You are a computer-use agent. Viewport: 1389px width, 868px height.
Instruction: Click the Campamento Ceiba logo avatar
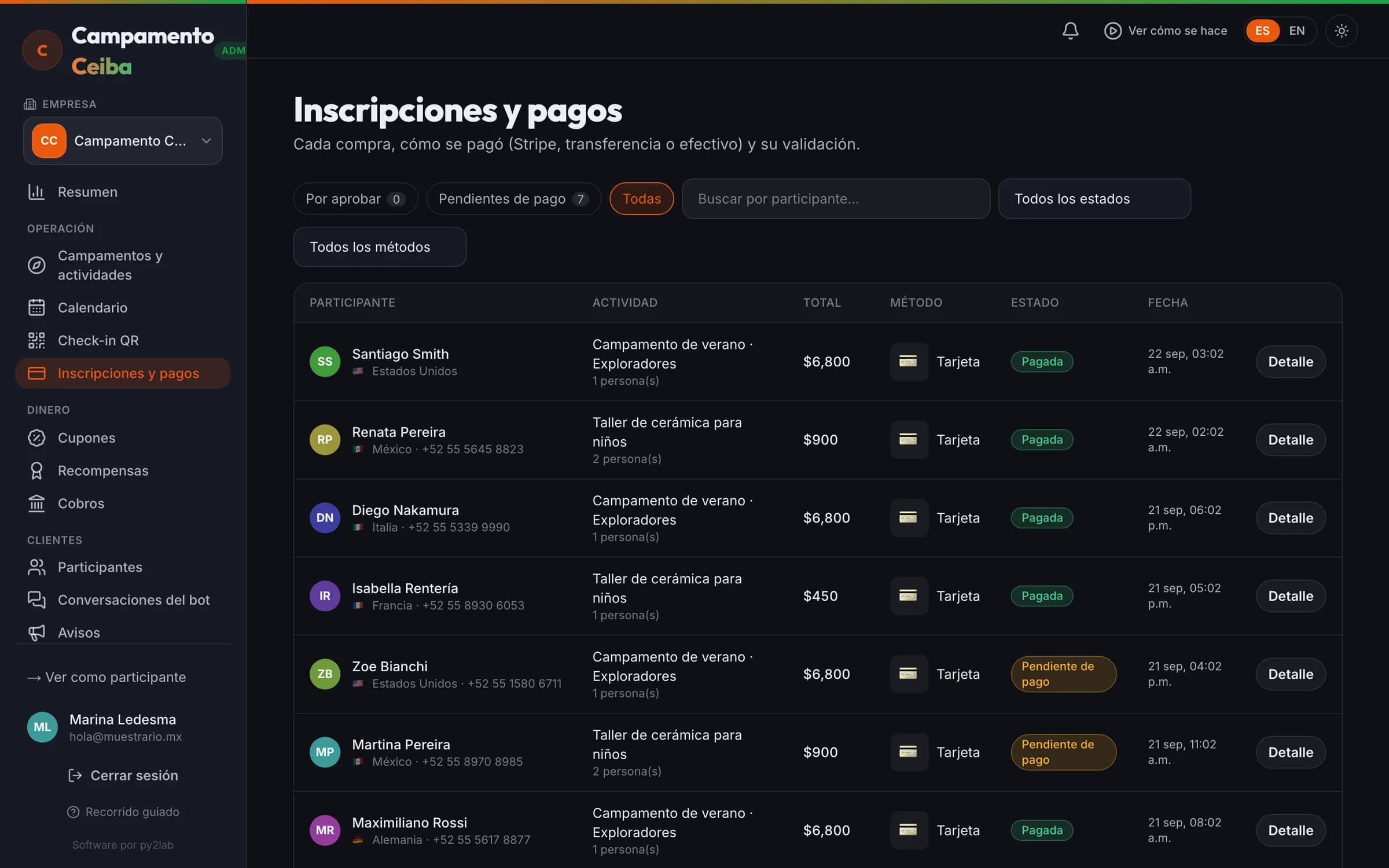42,50
